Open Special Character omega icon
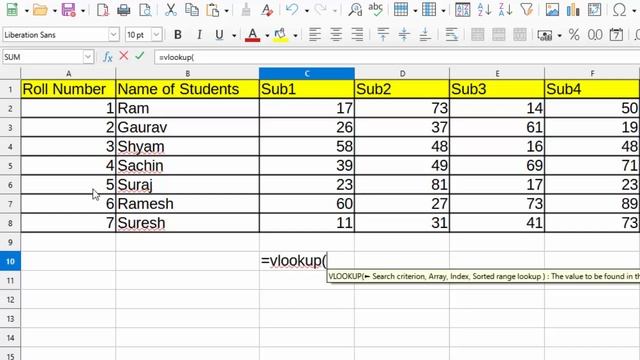This screenshot has width=640, height=360. click(620, 9)
